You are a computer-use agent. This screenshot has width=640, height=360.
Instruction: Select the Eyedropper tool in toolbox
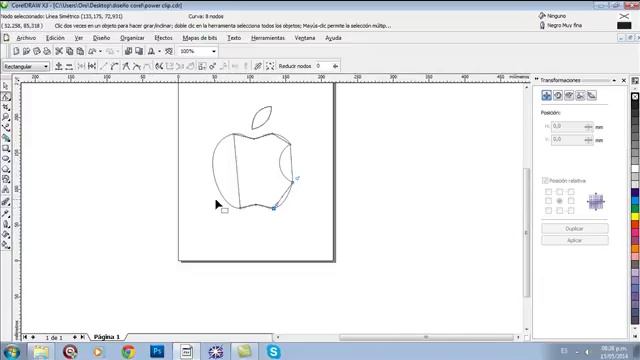click(6, 213)
